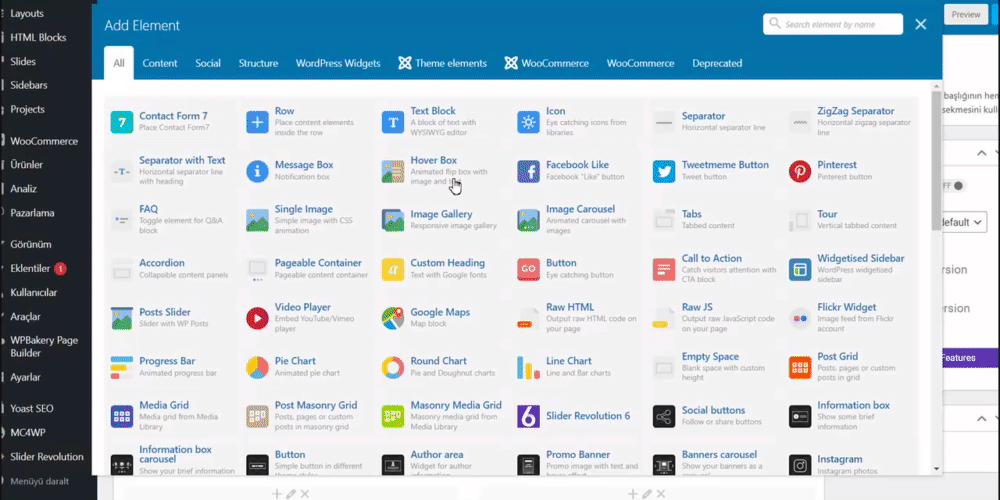This screenshot has height=500, width=1000.
Task: Switch to the Deprecated tab
Action: point(717,63)
